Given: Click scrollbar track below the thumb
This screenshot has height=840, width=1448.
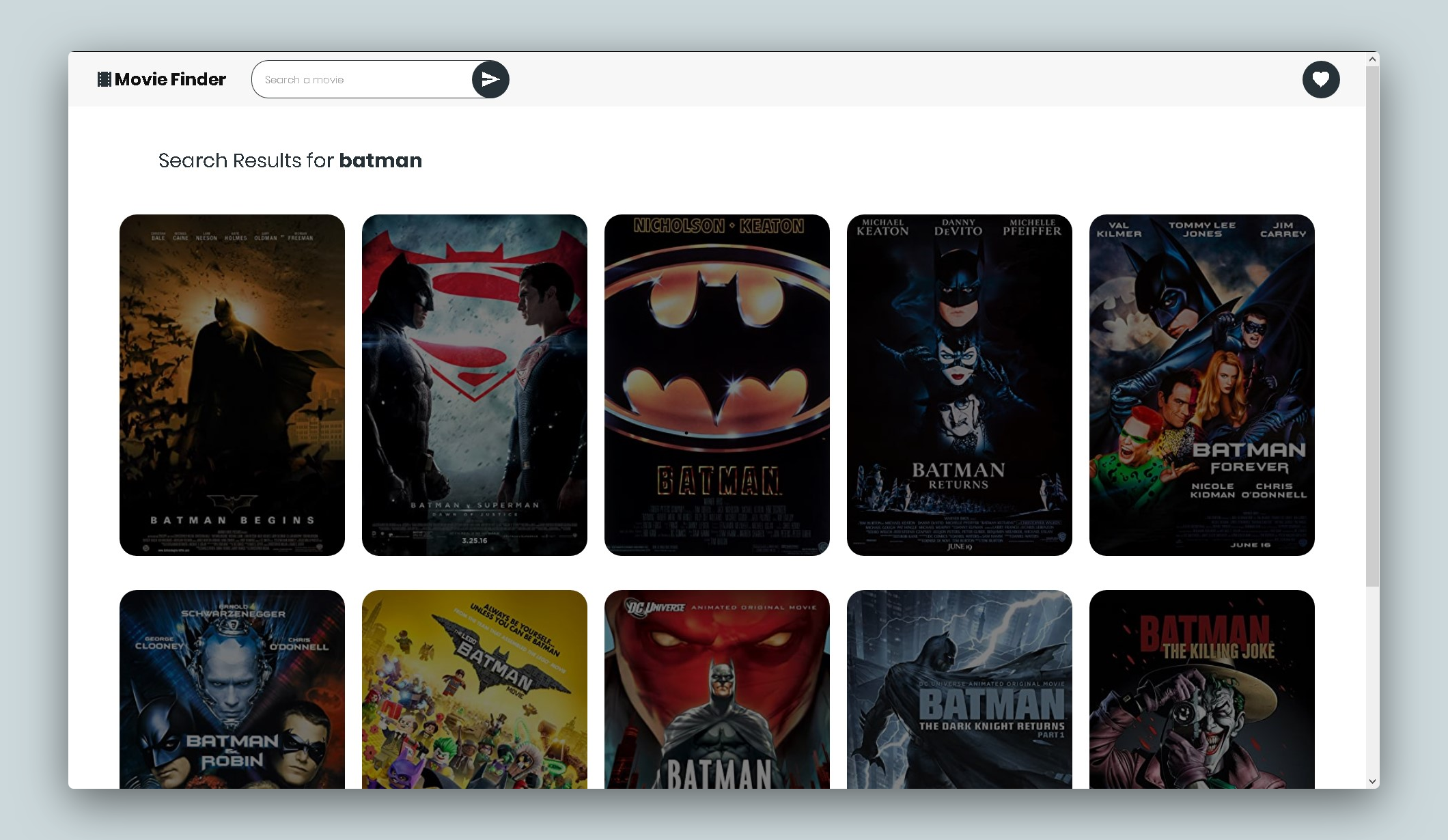Looking at the screenshot, I should point(1372,683).
